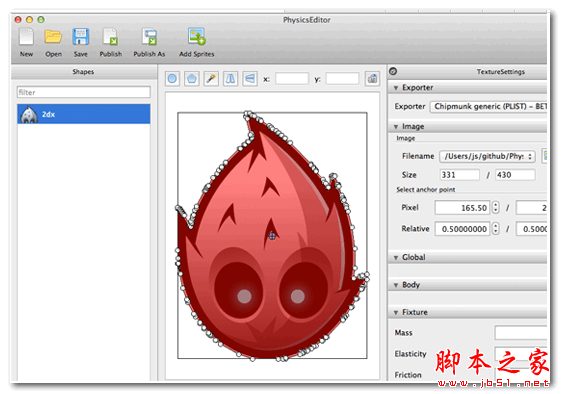Open a file with the Open folder icon
This screenshot has width=561, height=394.
pos(53,37)
